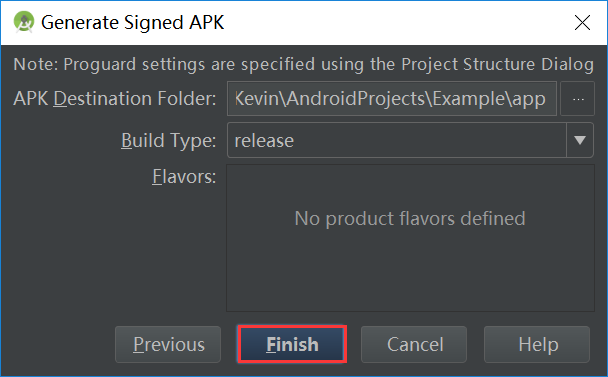The height and width of the screenshot is (377, 608).
Task: Click the Proguard settings note text
Action: [x=304, y=64]
